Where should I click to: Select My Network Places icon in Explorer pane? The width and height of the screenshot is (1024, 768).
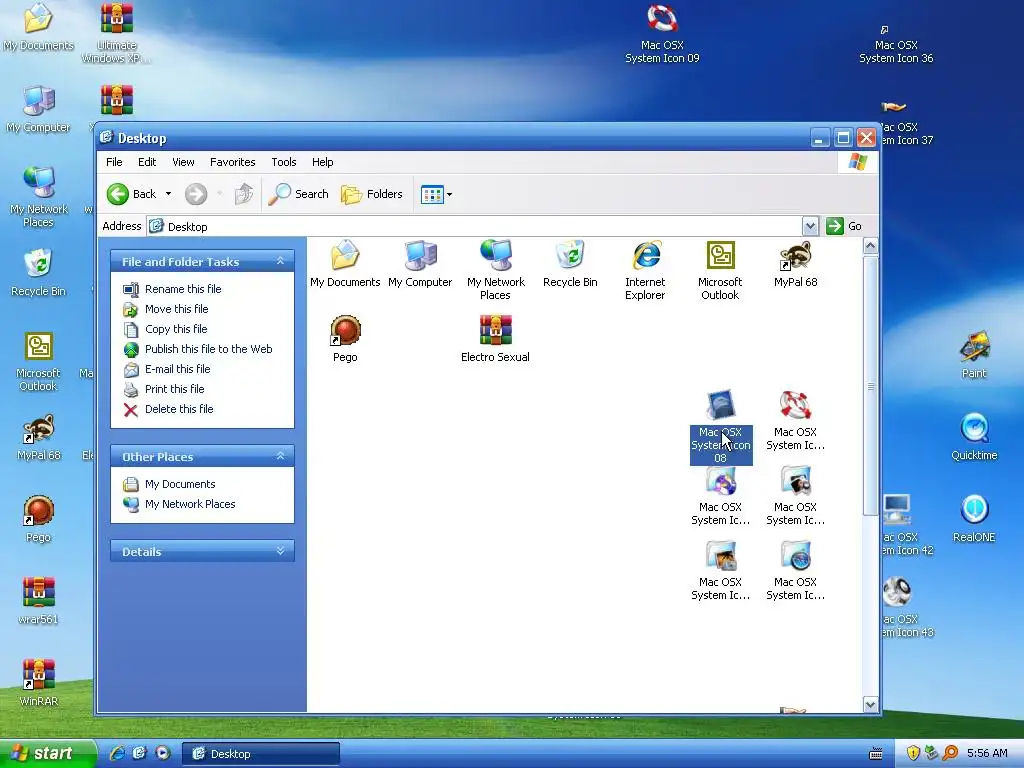coord(496,269)
